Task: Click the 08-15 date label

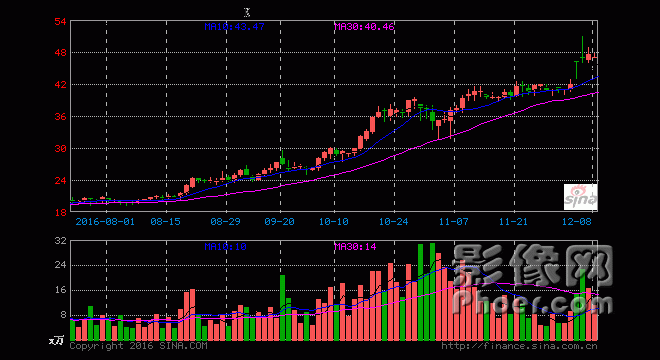Action: pyautogui.click(x=165, y=221)
